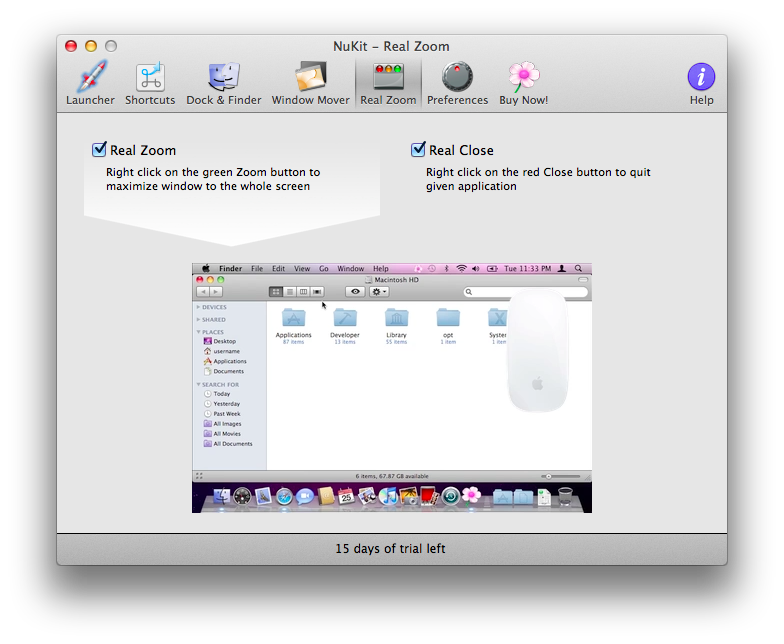Open the File menu in the preview
The width and height of the screenshot is (784, 644).
point(257,268)
